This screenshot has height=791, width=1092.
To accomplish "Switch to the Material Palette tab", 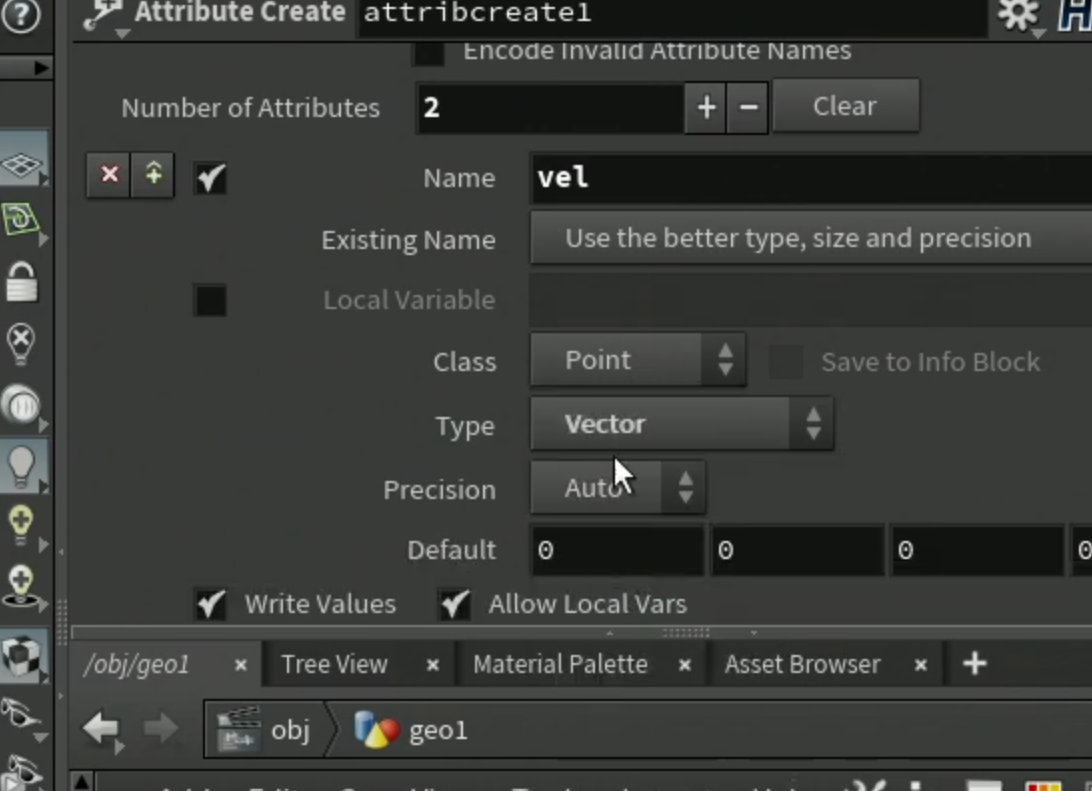I will point(561,664).
